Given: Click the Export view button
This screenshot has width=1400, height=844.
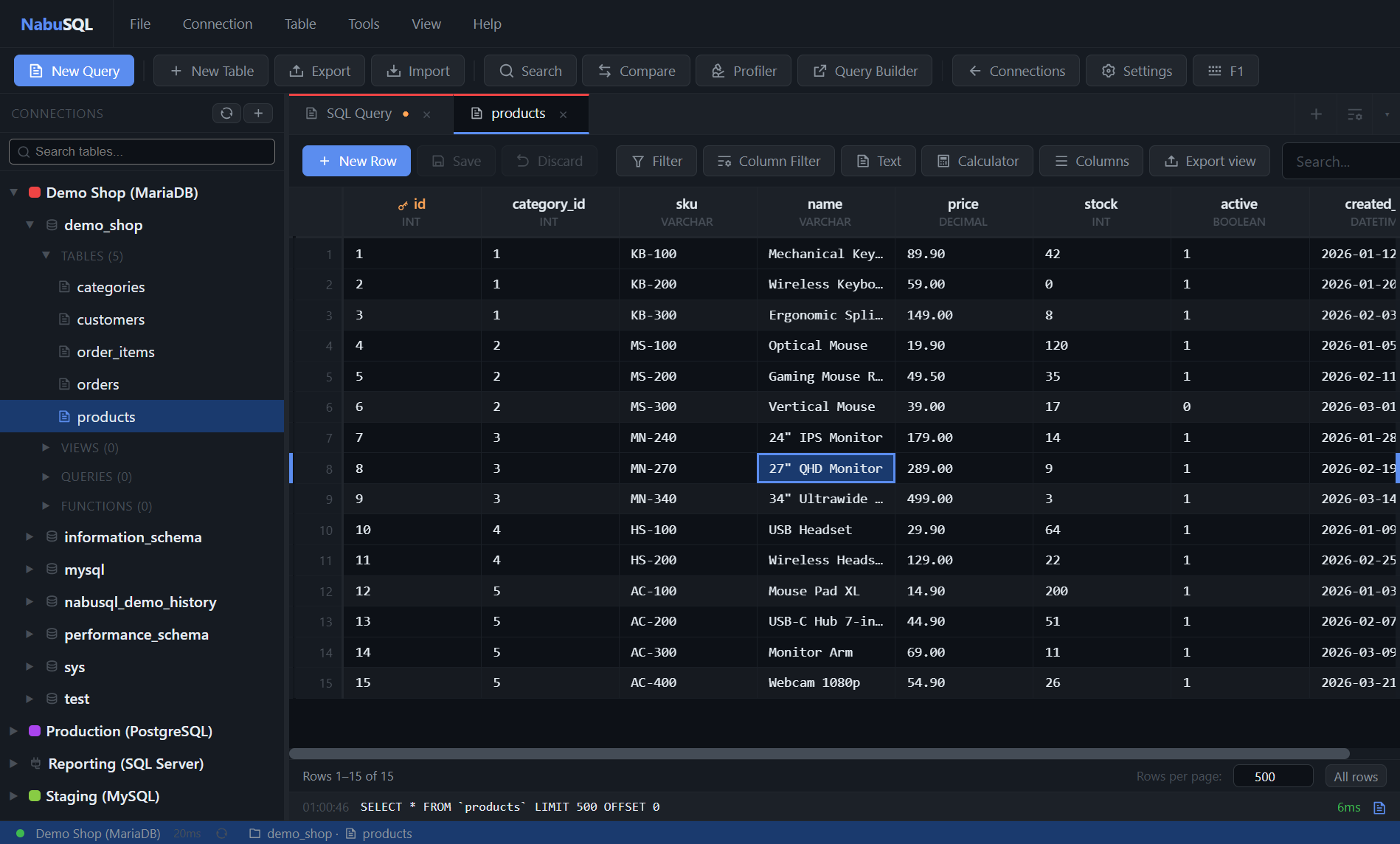Looking at the screenshot, I should click(x=1210, y=161).
